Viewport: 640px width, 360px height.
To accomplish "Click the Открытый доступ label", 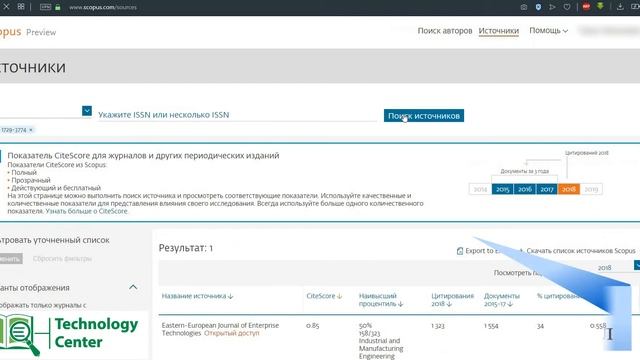I will pyautogui.click(x=231, y=333).
